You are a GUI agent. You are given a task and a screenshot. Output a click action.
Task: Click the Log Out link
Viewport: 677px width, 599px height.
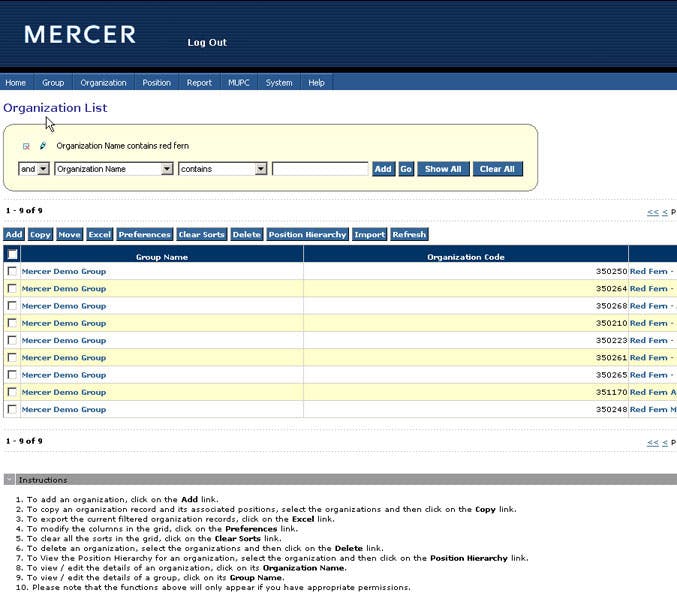tap(207, 42)
